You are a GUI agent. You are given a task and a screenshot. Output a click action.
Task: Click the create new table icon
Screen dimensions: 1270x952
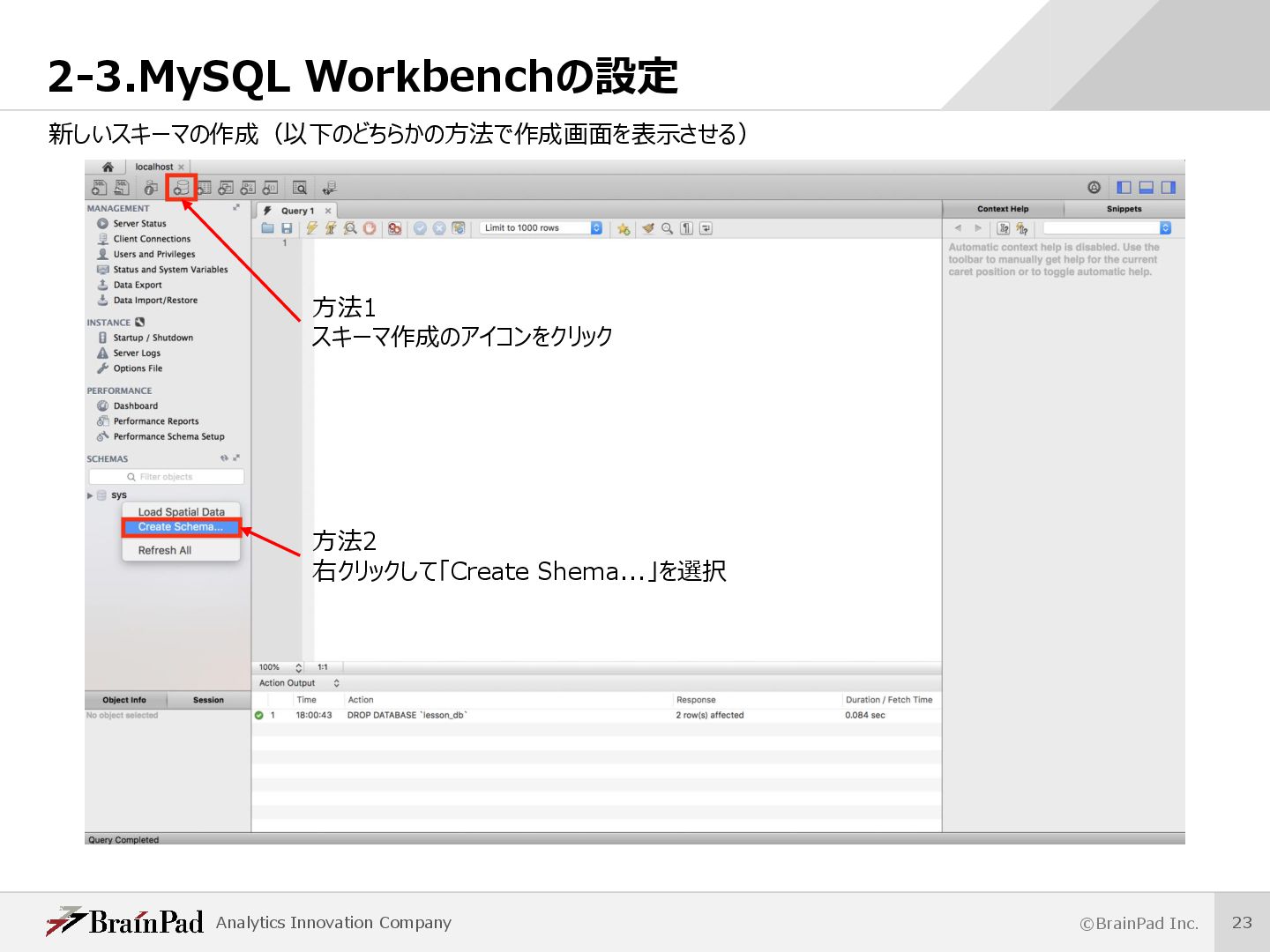(204, 188)
